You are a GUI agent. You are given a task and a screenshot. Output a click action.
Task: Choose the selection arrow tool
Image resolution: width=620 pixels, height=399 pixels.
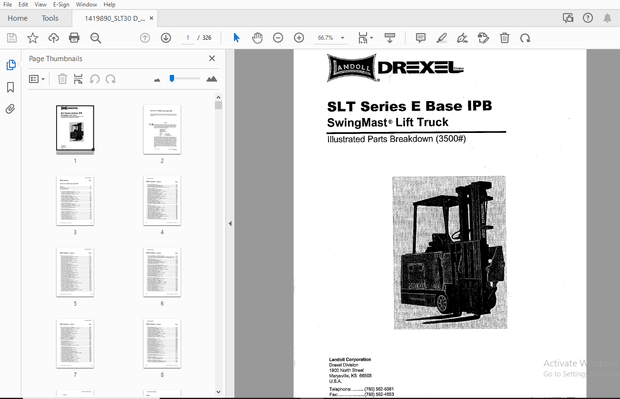pos(236,38)
